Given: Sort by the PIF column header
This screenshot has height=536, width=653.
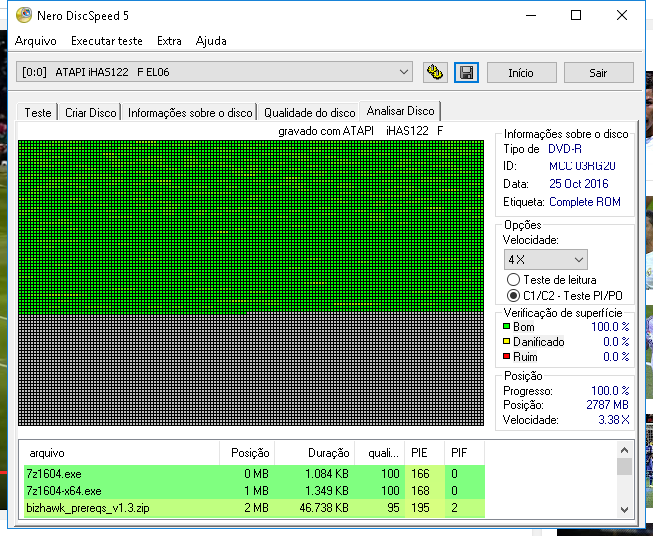Looking at the screenshot, I should coord(464,453).
